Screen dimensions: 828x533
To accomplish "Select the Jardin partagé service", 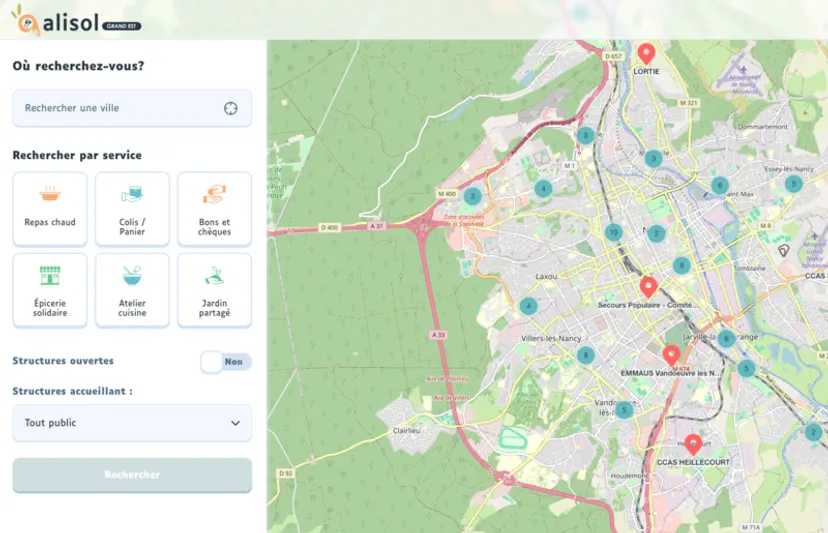I will point(214,290).
